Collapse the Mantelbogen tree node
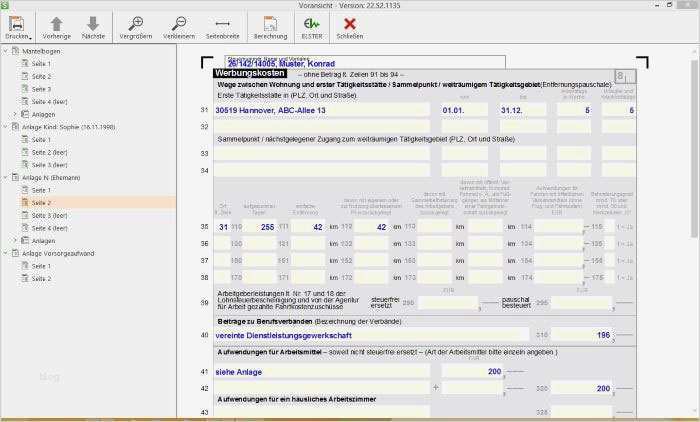The image size is (700, 422). pos(6,51)
